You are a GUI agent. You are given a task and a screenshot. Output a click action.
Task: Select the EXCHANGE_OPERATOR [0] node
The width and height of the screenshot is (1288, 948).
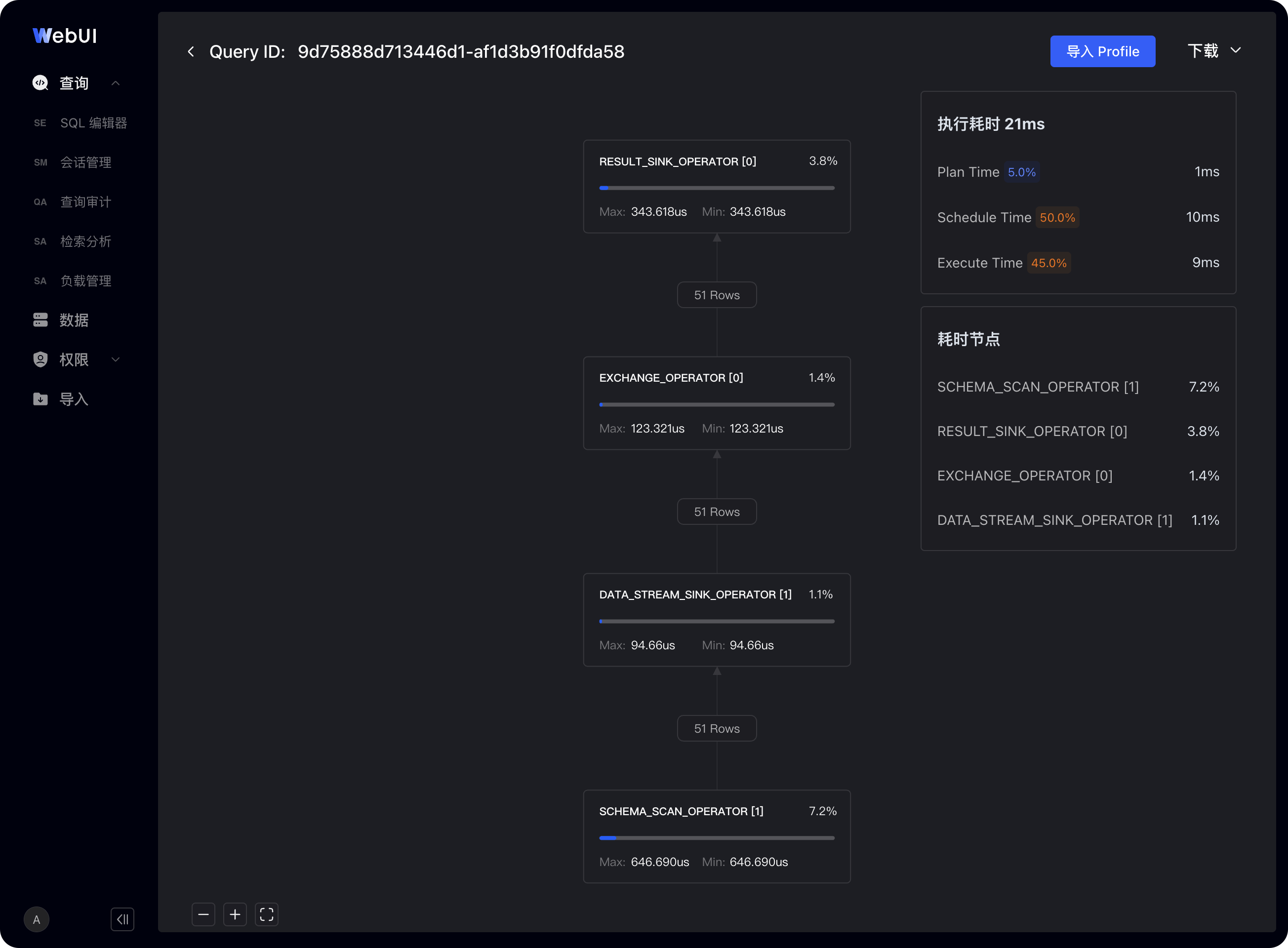[x=717, y=403]
